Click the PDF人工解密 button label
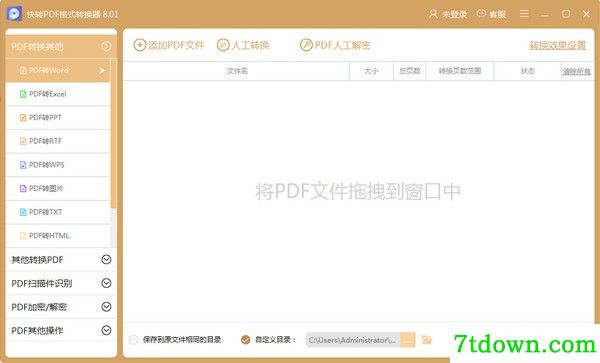 342,45
